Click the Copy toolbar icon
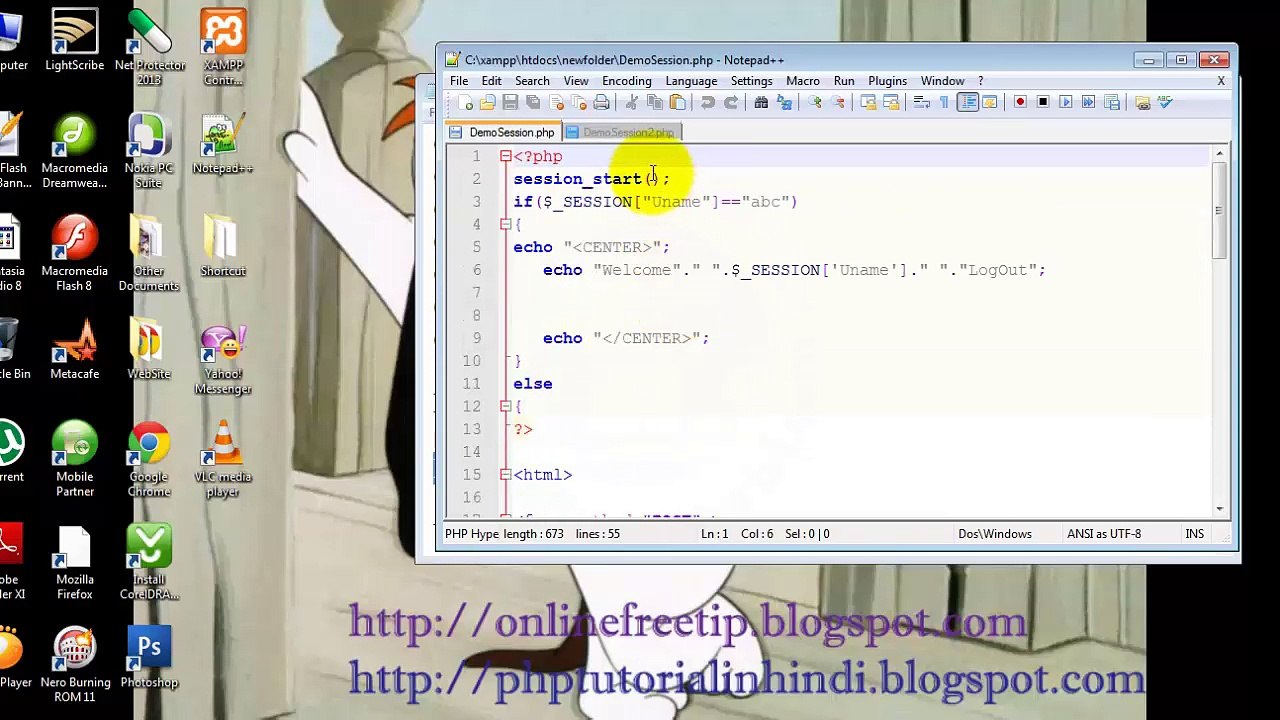This screenshot has width=1280, height=720. (x=655, y=102)
